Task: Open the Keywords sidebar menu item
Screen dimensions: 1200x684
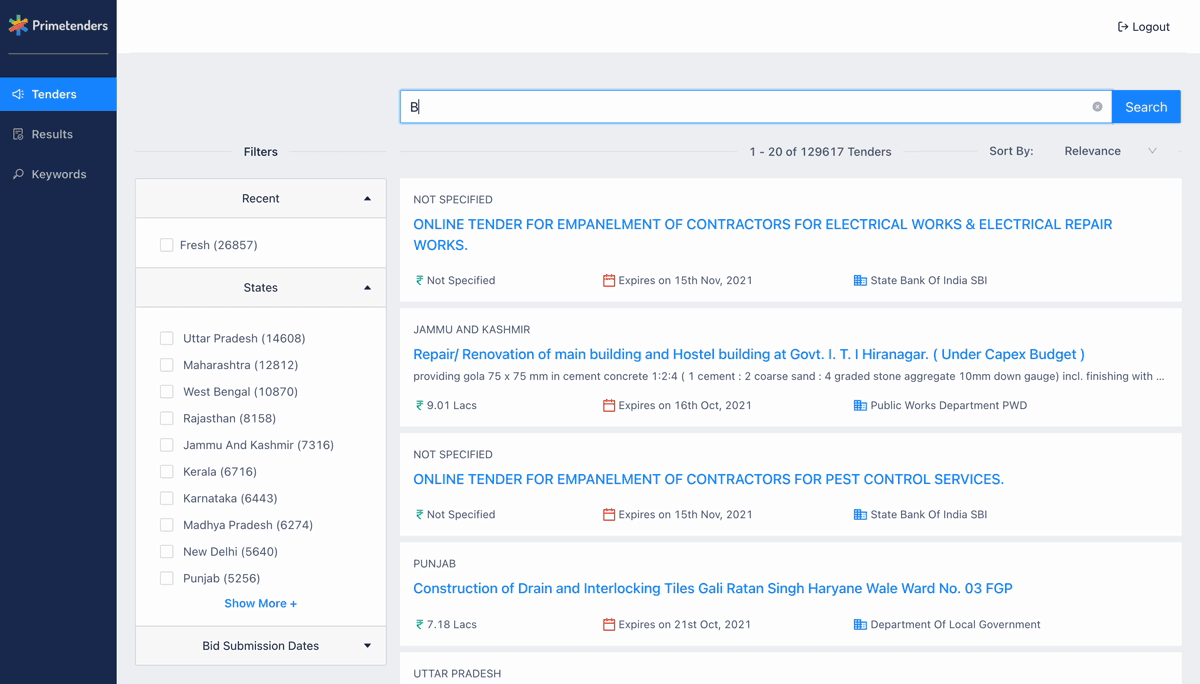Action: 58,174
